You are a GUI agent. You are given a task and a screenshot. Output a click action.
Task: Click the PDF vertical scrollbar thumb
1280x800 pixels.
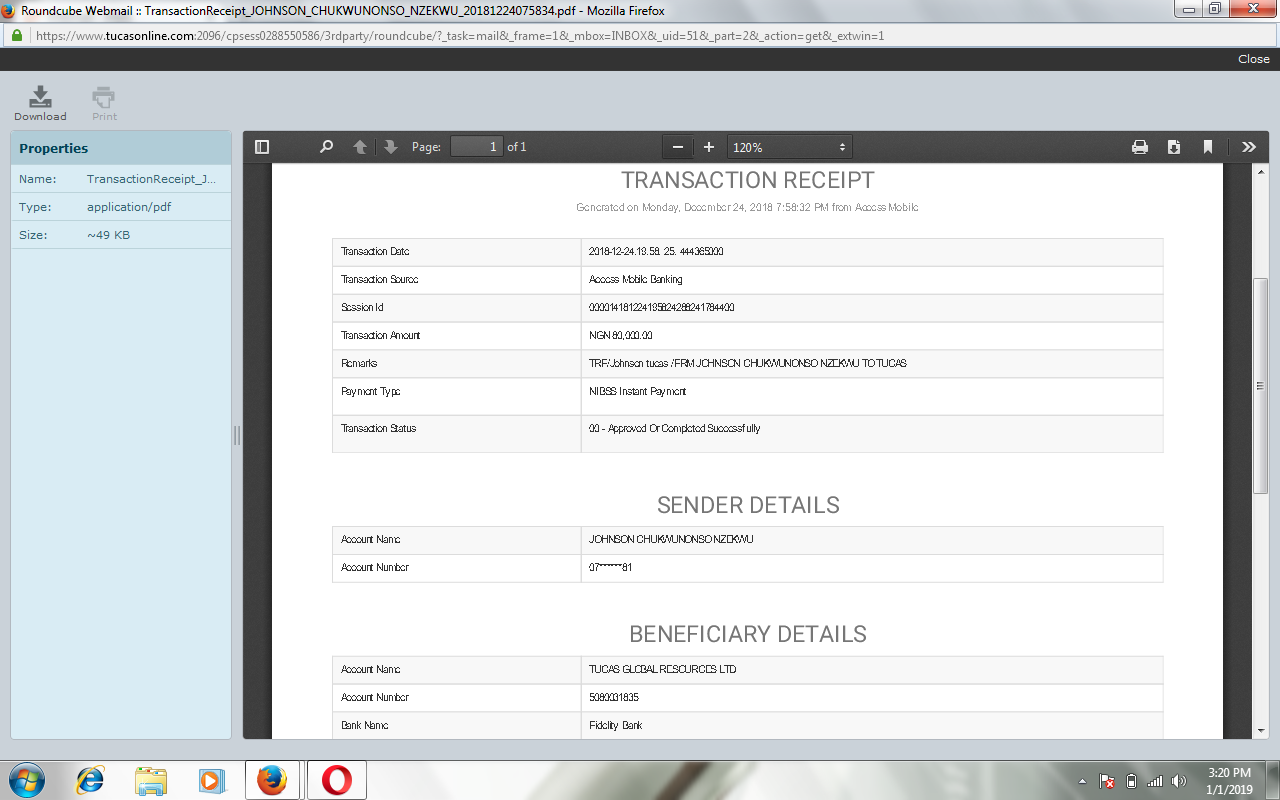click(1260, 385)
